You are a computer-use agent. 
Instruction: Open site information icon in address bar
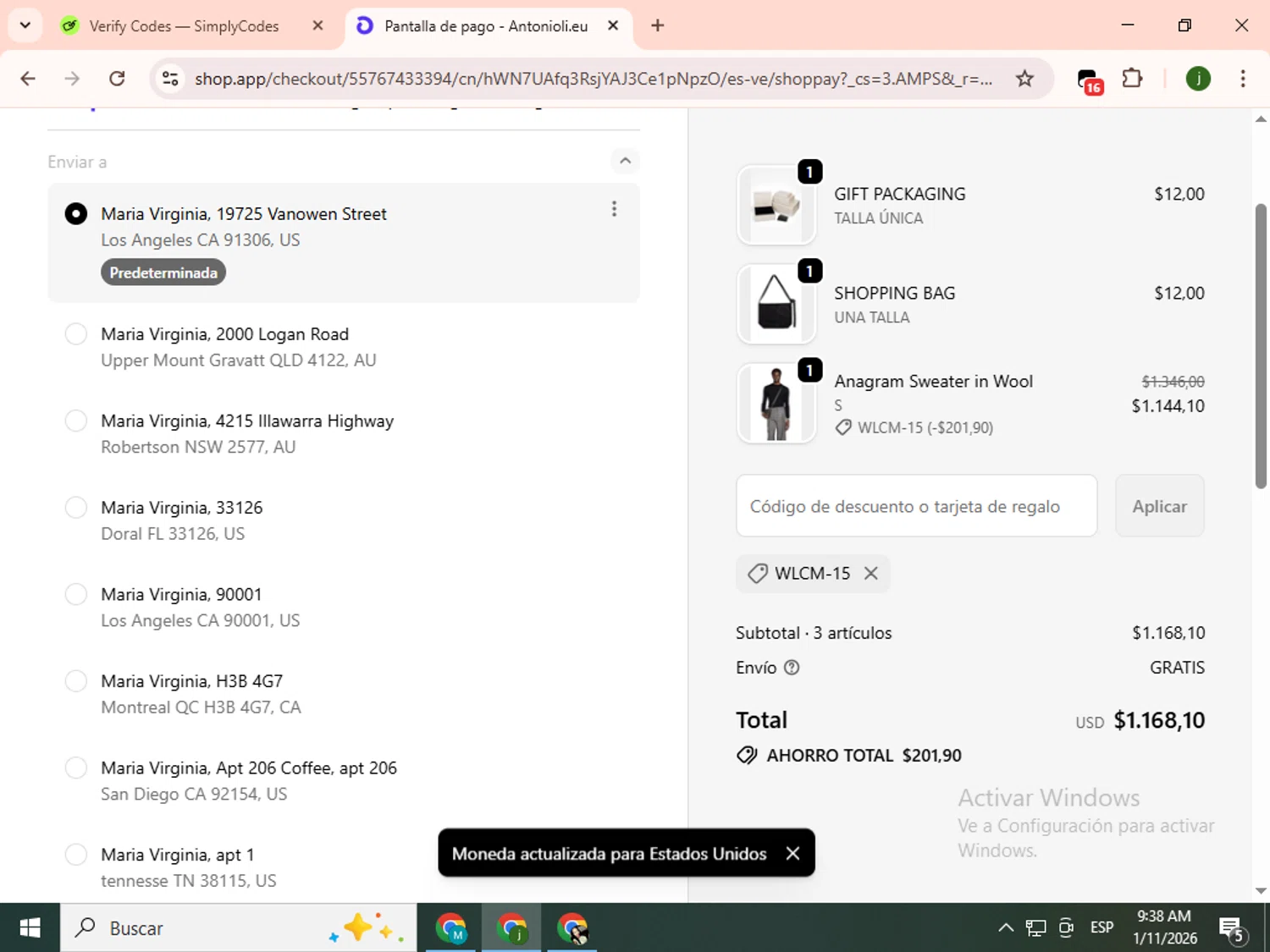pyautogui.click(x=170, y=79)
